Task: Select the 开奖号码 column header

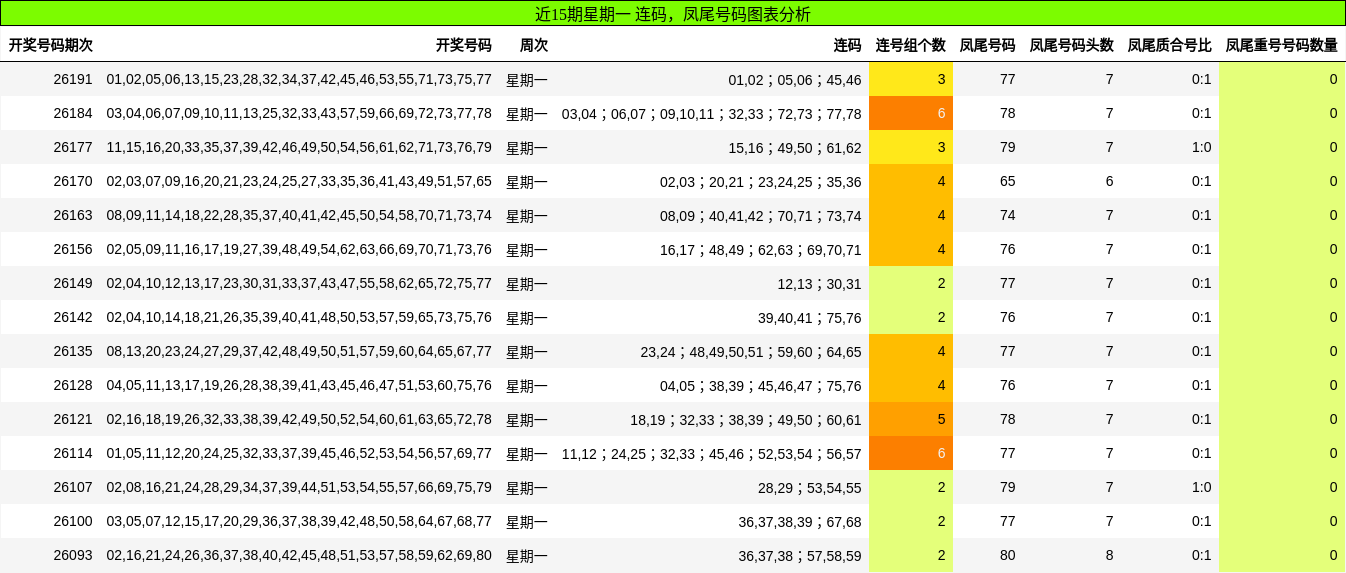Action: coord(464,45)
